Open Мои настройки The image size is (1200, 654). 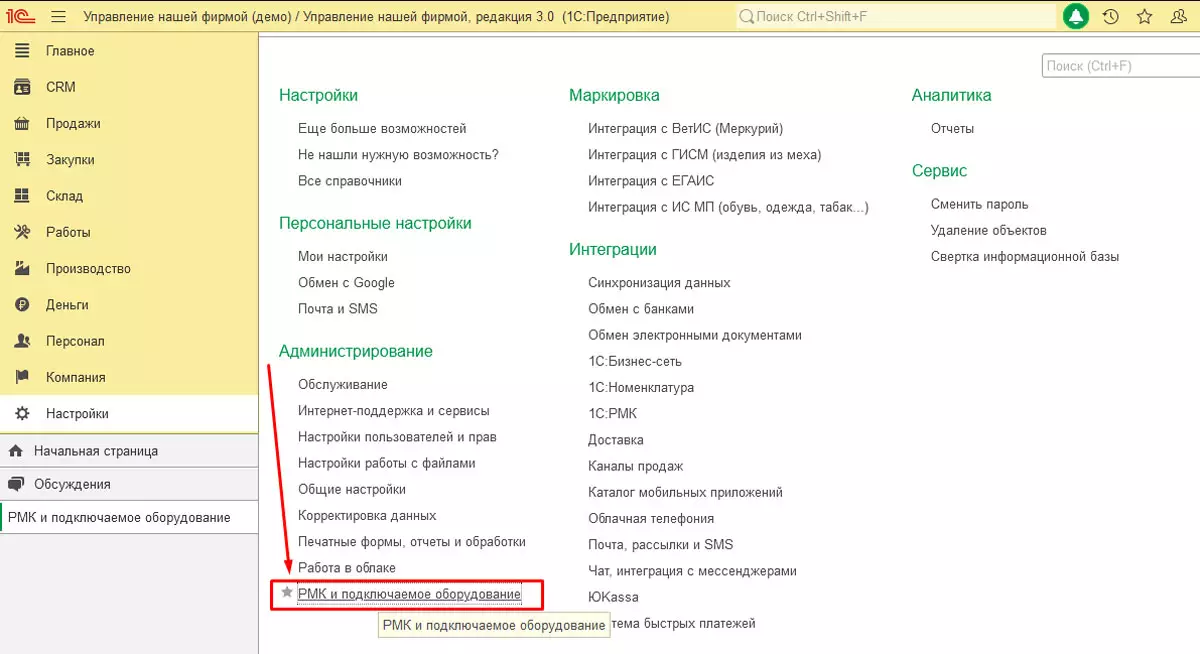point(343,257)
